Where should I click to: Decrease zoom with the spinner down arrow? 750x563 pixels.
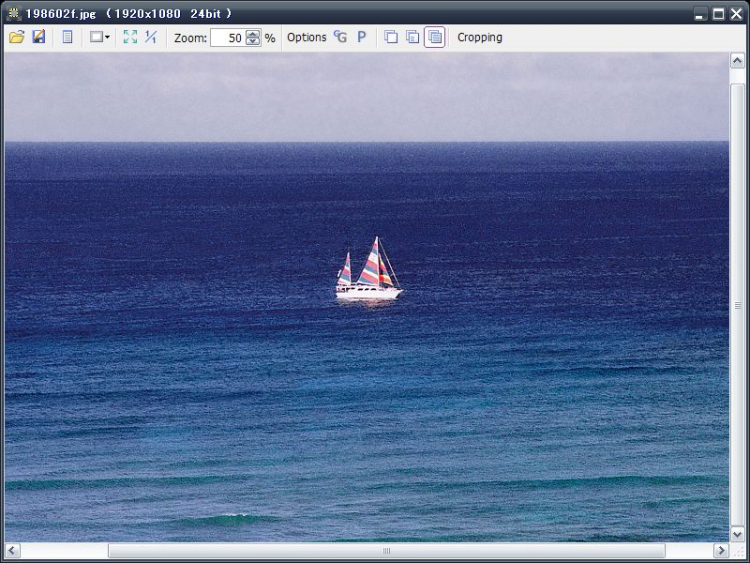point(253,42)
